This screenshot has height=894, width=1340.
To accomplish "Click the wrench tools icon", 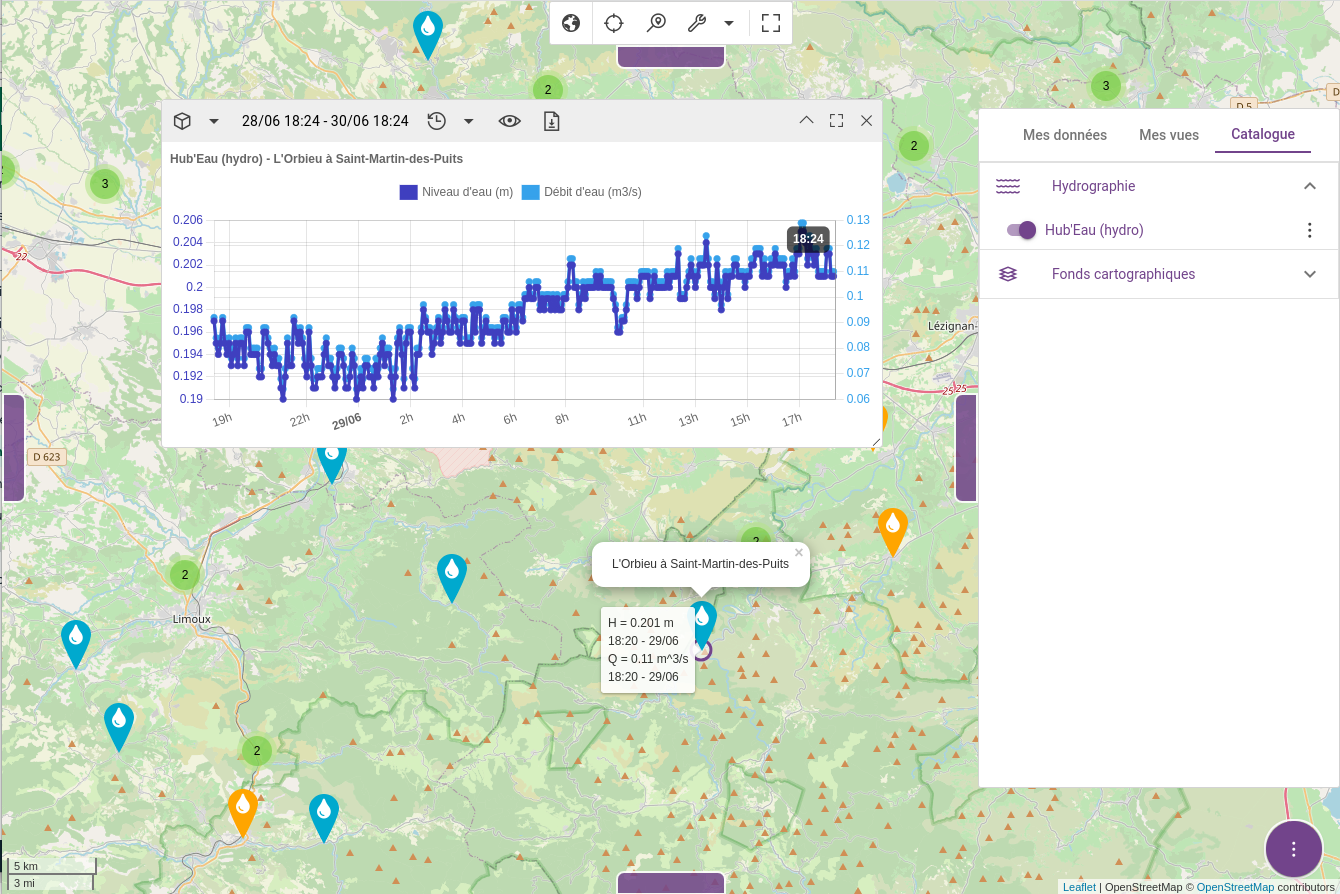I will tap(697, 23).
